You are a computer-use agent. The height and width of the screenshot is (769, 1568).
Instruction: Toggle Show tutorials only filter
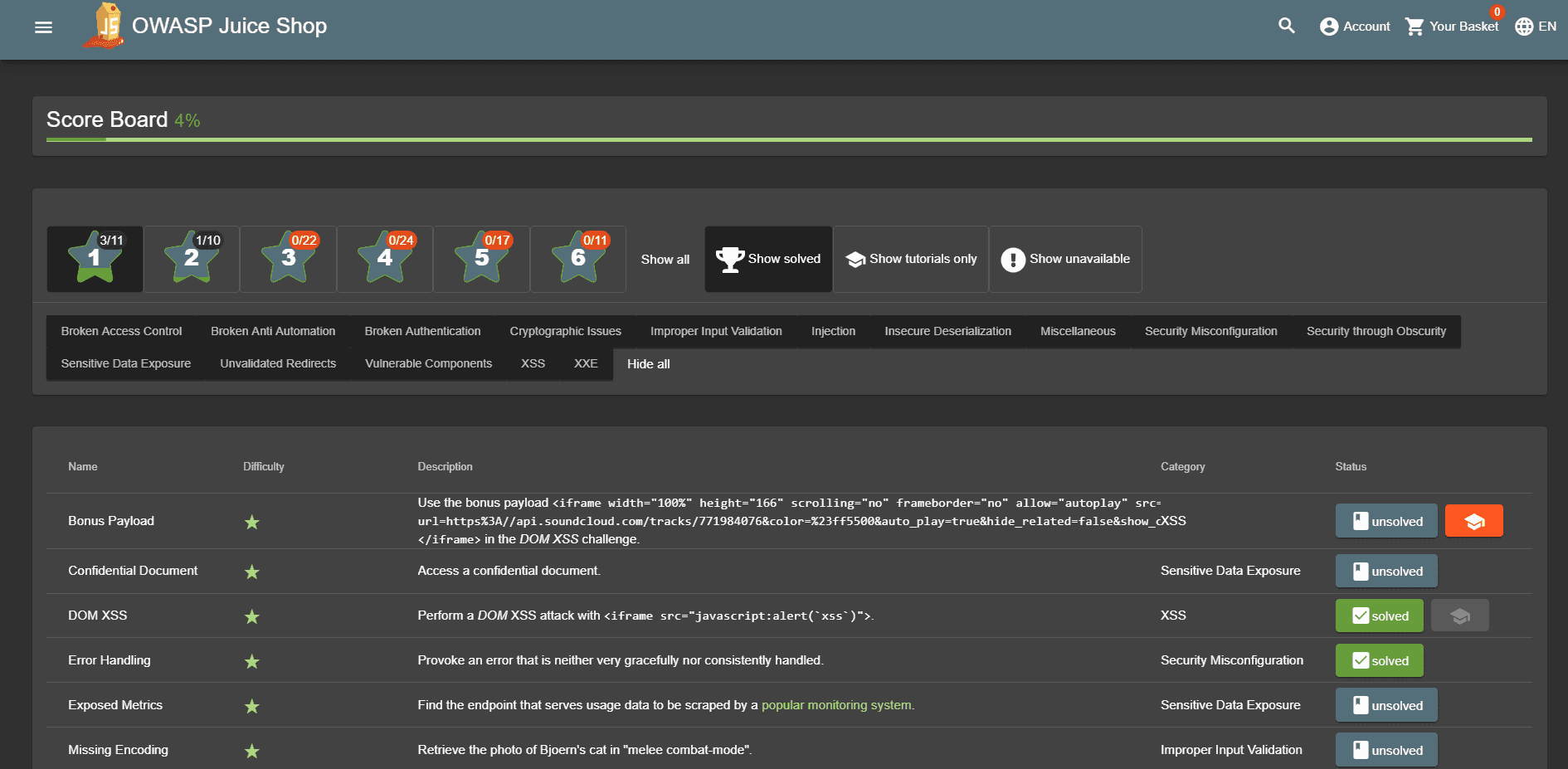911,259
